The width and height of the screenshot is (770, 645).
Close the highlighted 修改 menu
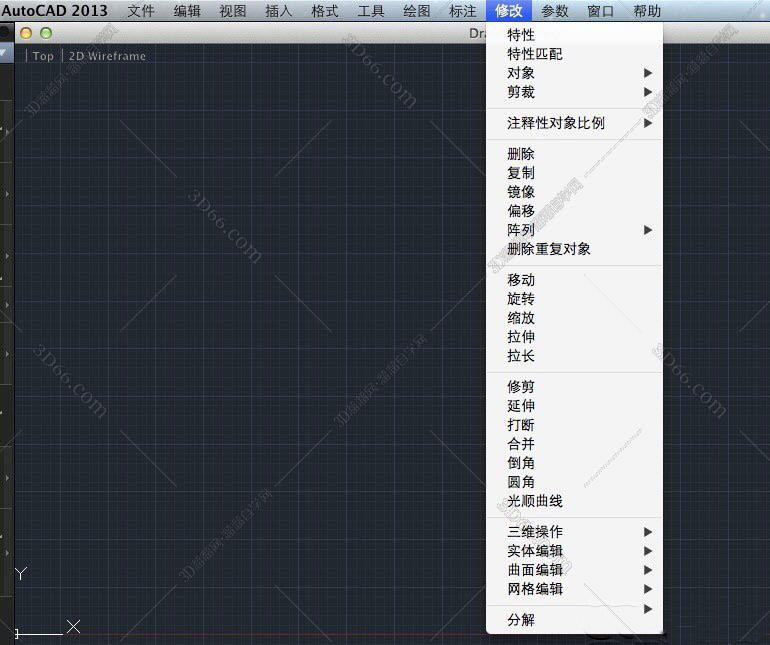(509, 11)
